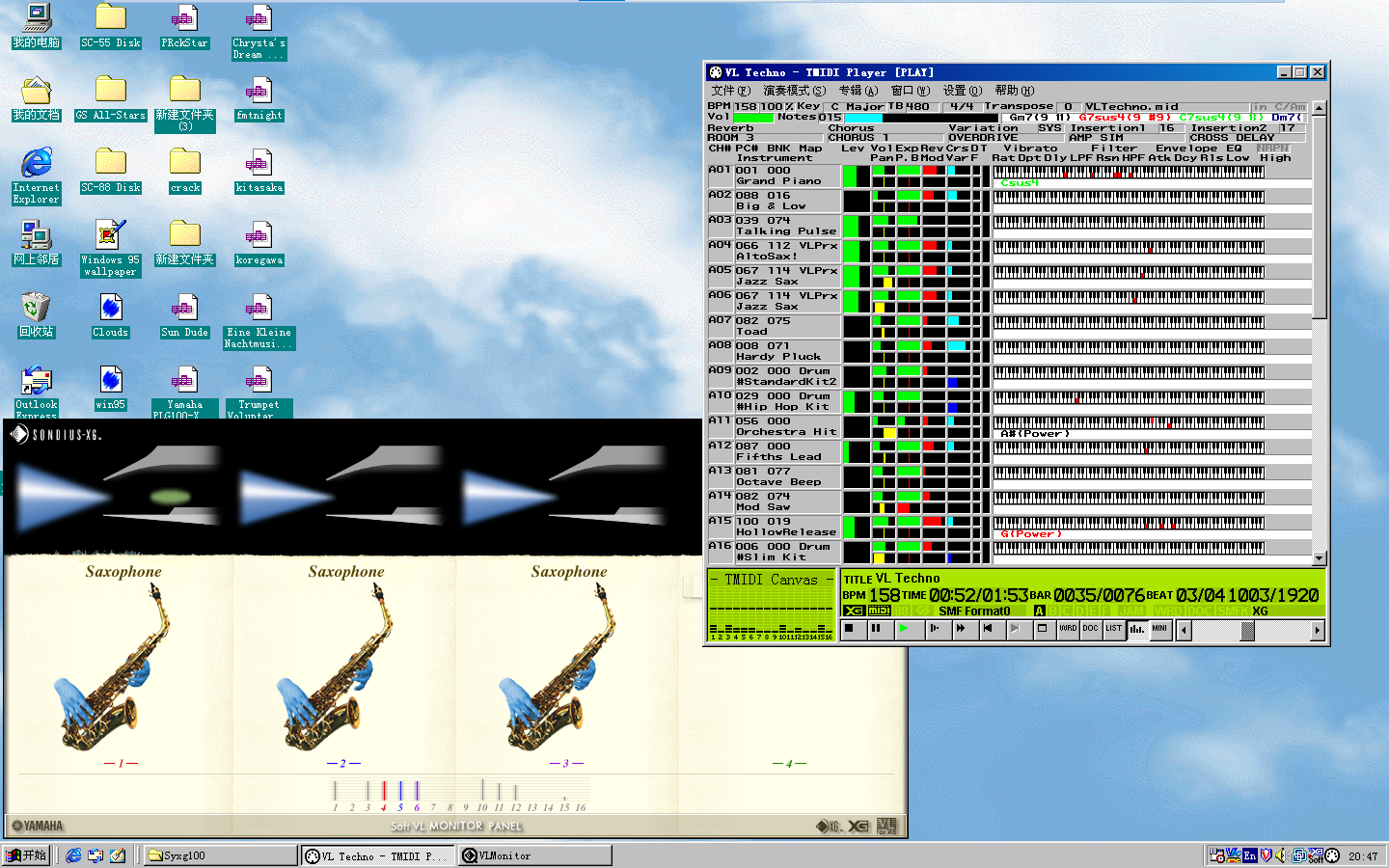1389x868 pixels.
Task: Click the song position slider thumb
Action: coord(1247,631)
